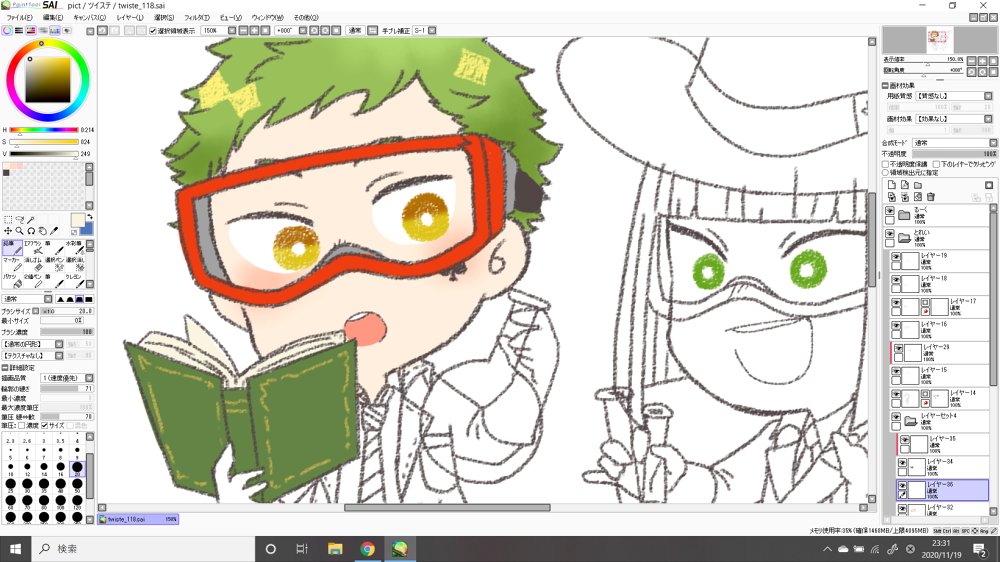Swap foreground and background colors

pyautogui.click(x=89, y=217)
